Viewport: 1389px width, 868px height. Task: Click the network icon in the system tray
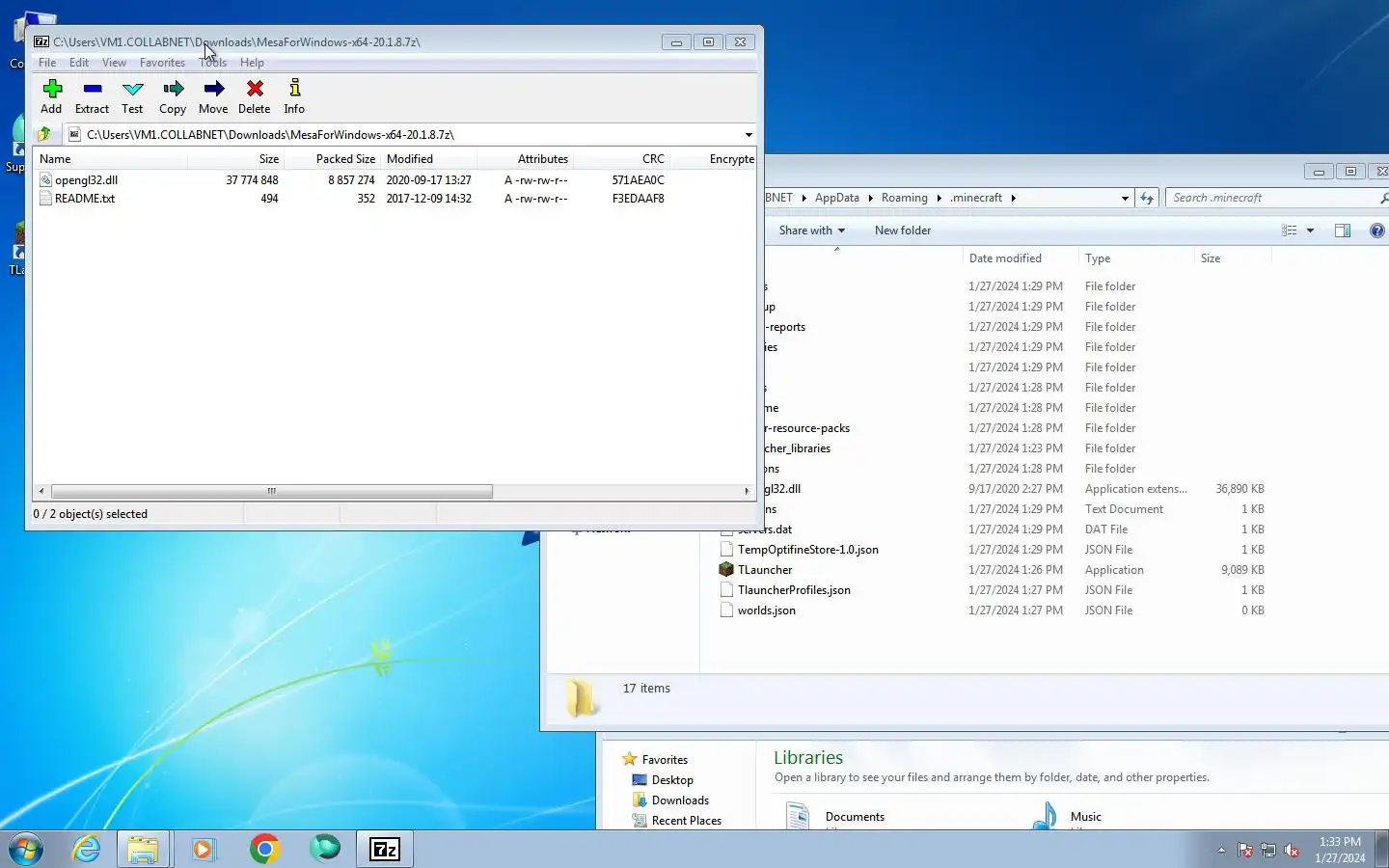pos(1268,851)
